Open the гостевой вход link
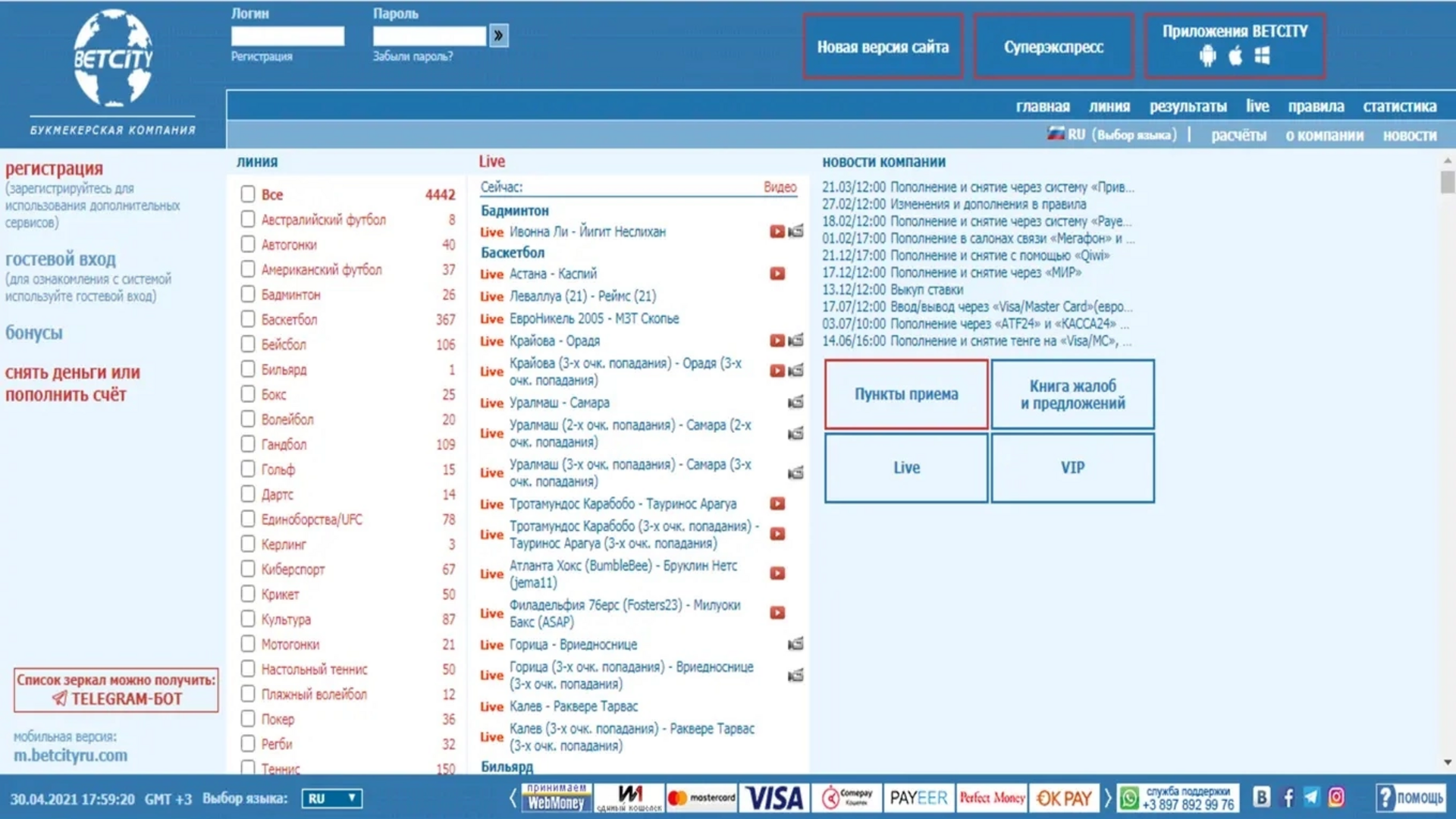 point(61,259)
